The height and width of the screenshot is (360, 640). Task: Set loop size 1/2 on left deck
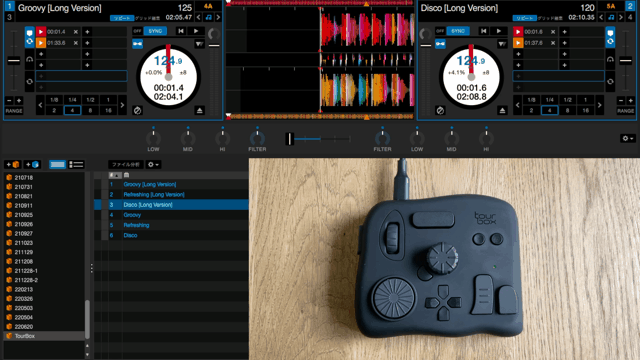tap(90, 100)
